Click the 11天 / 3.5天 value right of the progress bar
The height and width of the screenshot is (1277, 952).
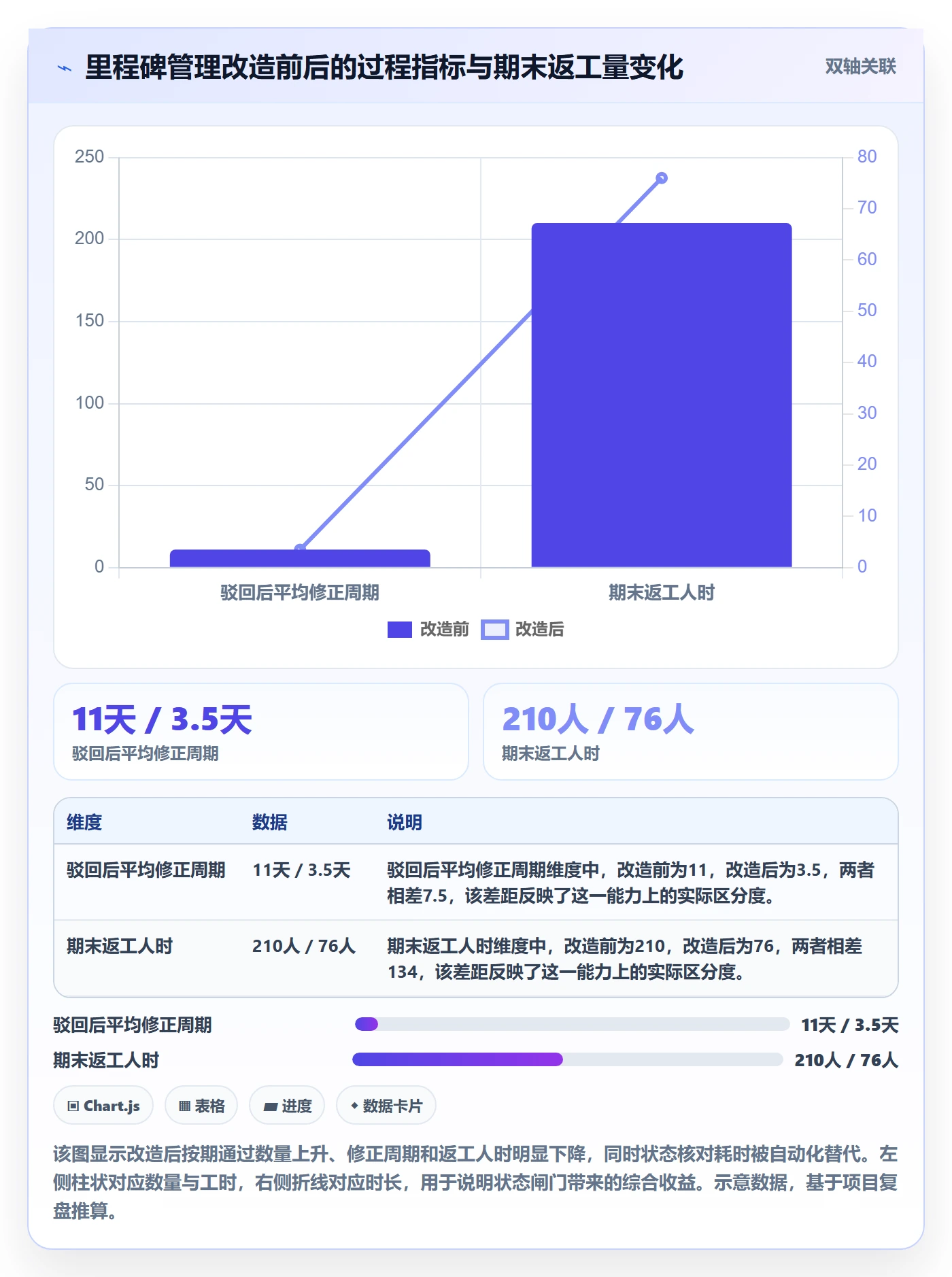(850, 1025)
